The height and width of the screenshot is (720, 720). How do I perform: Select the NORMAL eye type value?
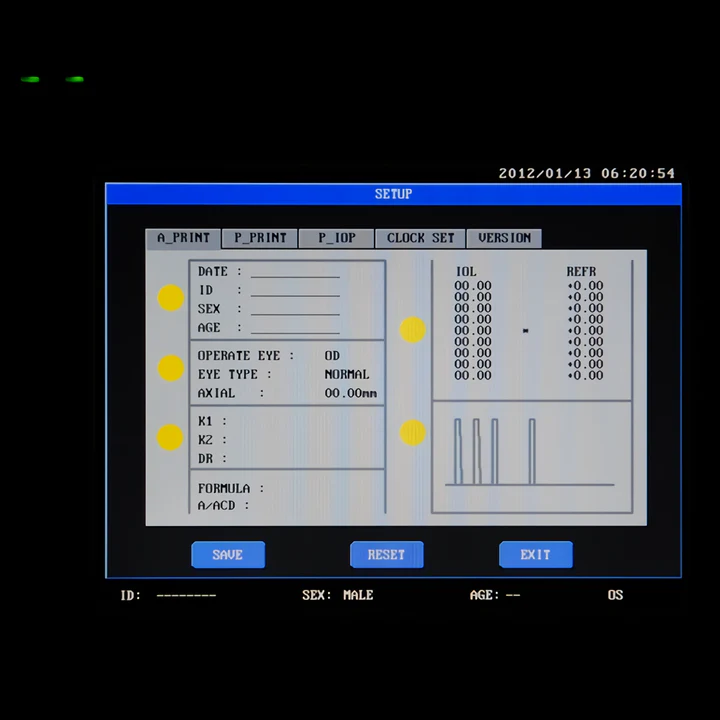(x=347, y=375)
